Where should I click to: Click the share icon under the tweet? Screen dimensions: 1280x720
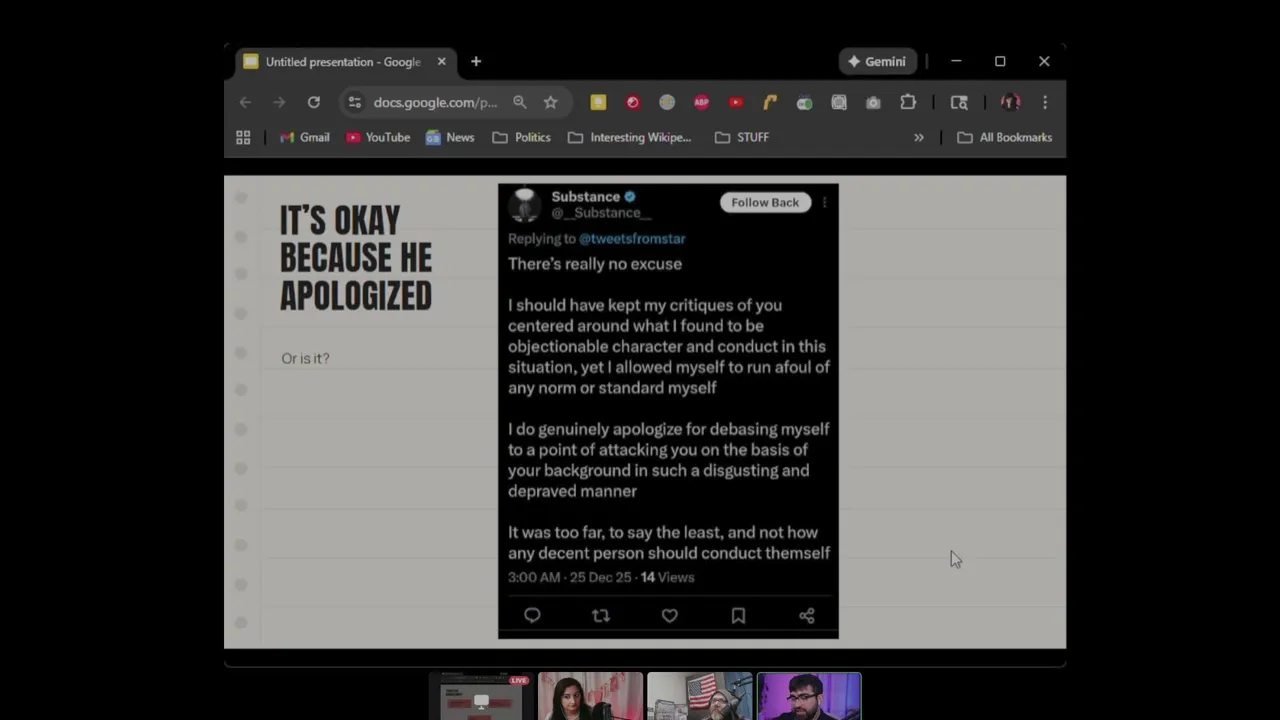(807, 616)
